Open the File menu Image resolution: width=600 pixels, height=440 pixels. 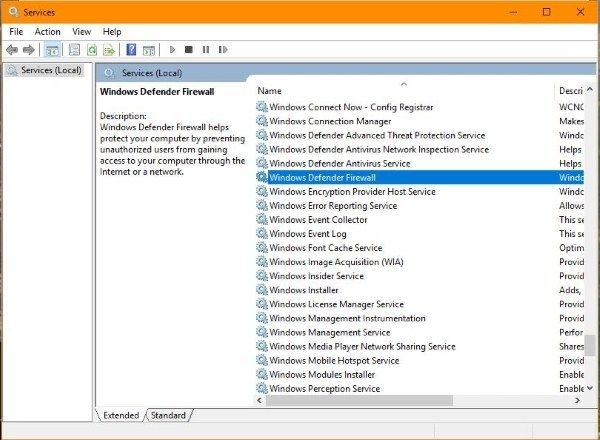pyautogui.click(x=16, y=32)
